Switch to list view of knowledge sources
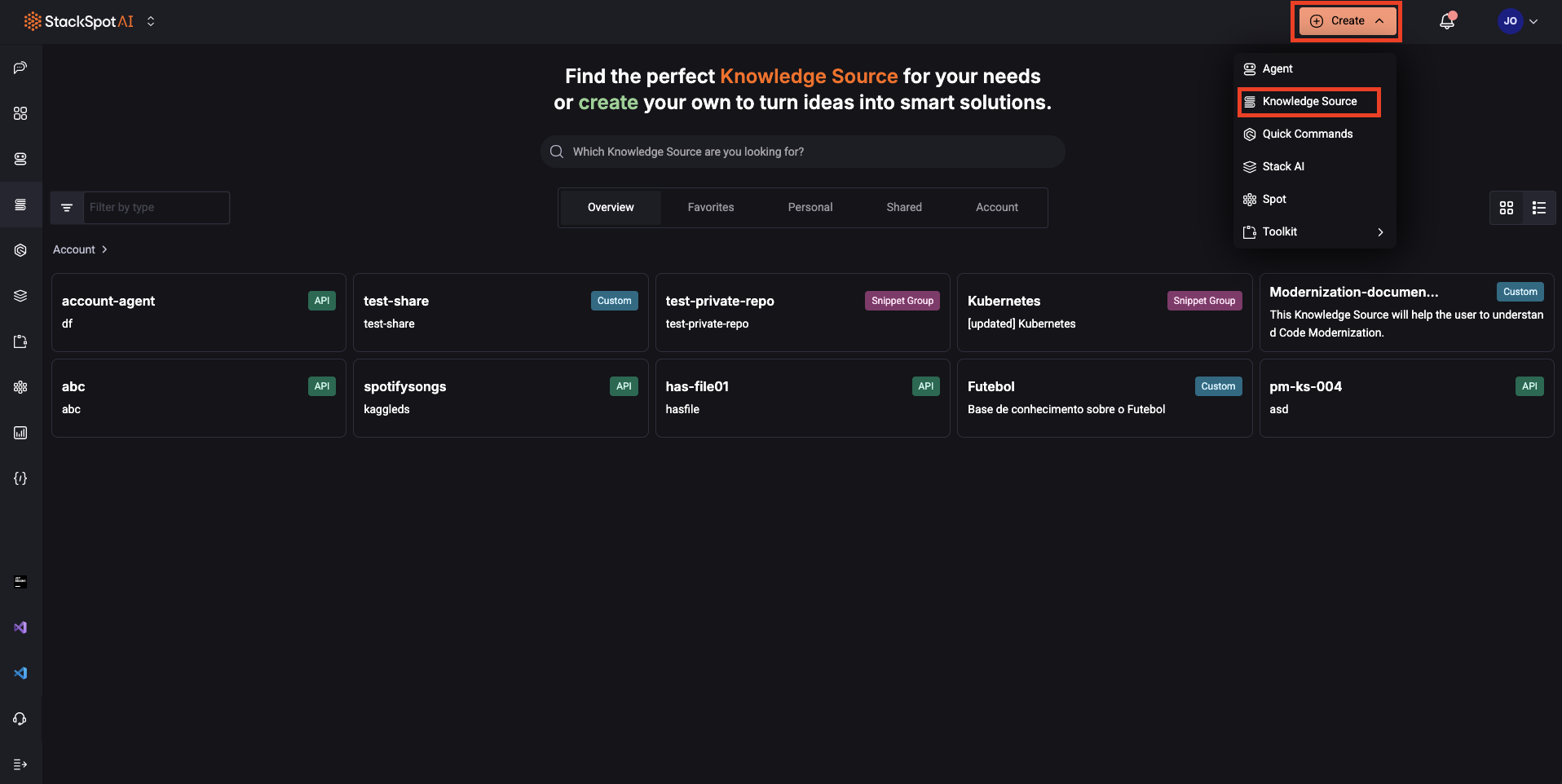The width and height of the screenshot is (1562, 784). pos(1539,208)
